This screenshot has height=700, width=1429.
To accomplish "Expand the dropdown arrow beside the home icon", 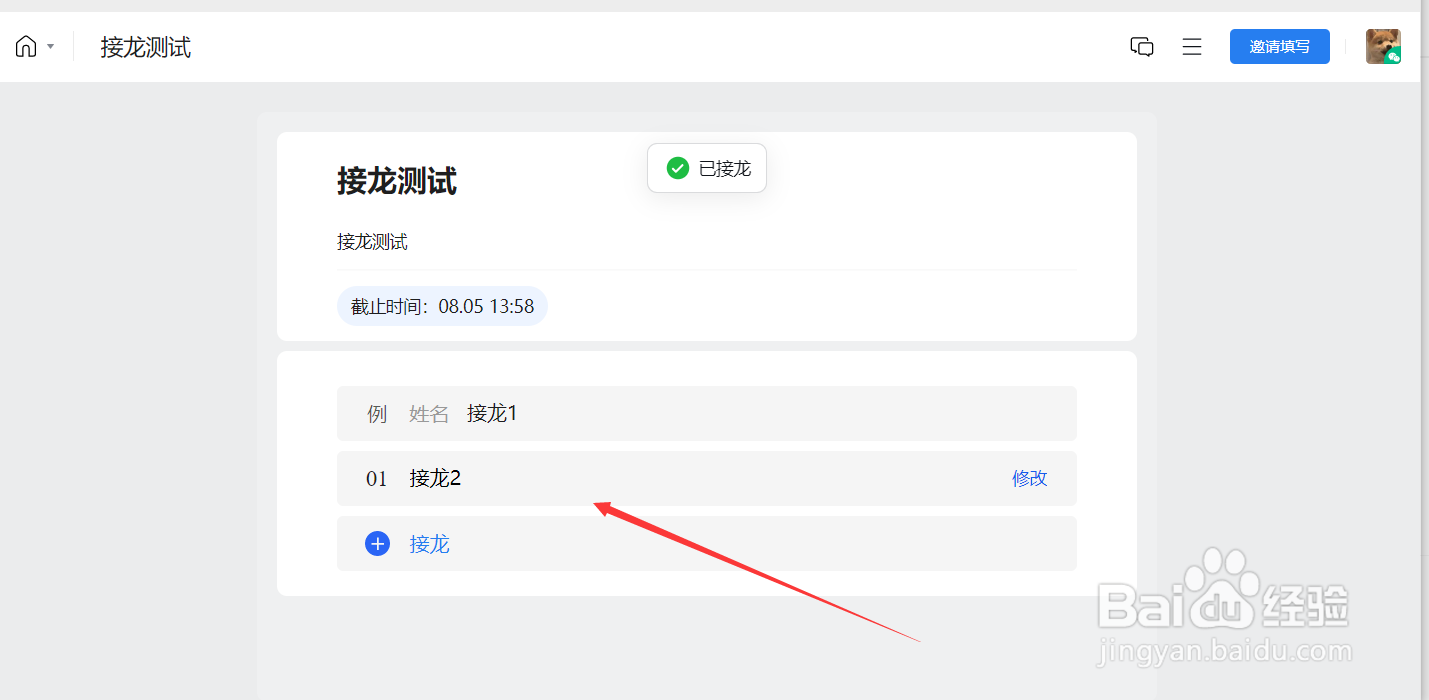I will [49, 46].
